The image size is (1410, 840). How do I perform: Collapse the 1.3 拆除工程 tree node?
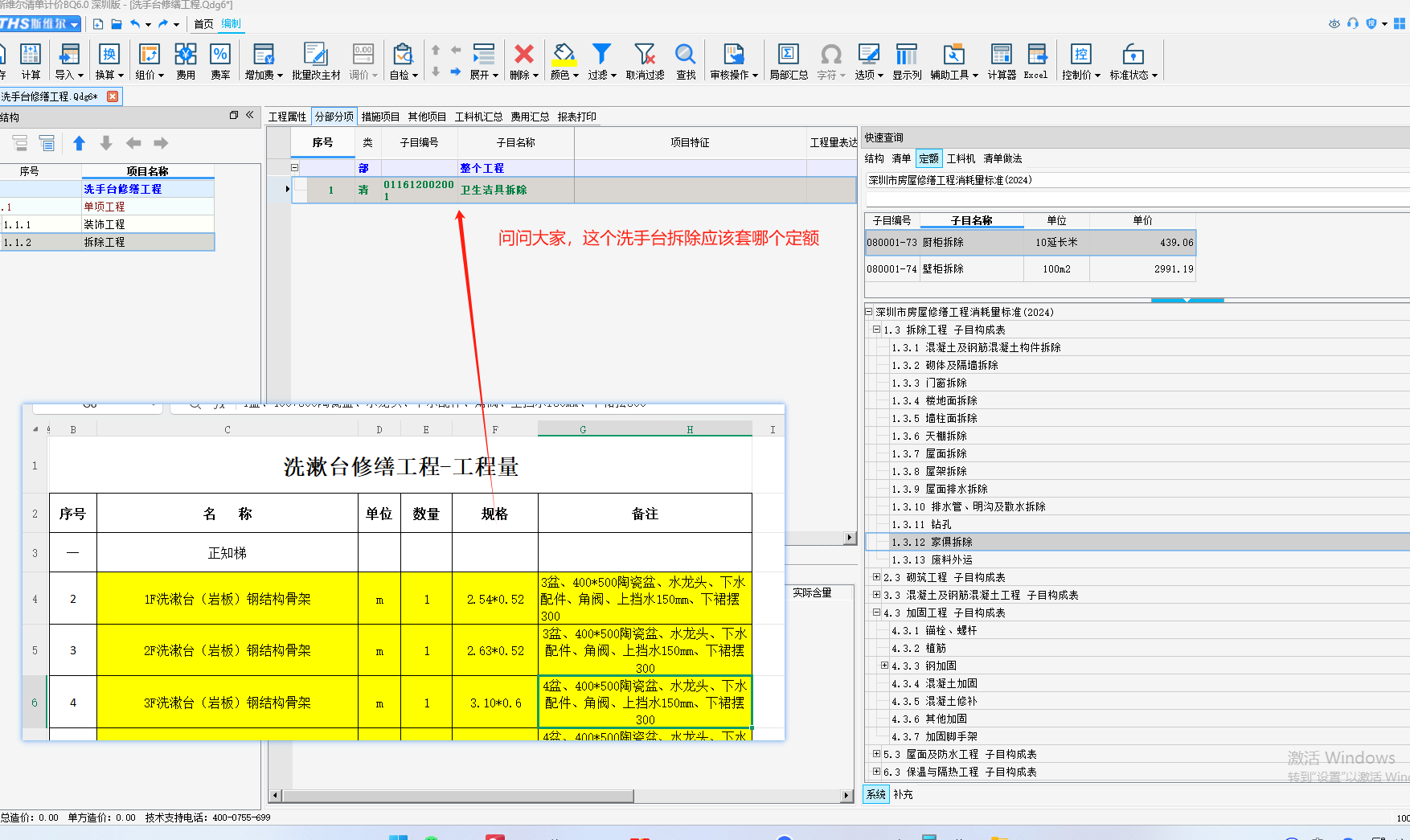pos(877,330)
